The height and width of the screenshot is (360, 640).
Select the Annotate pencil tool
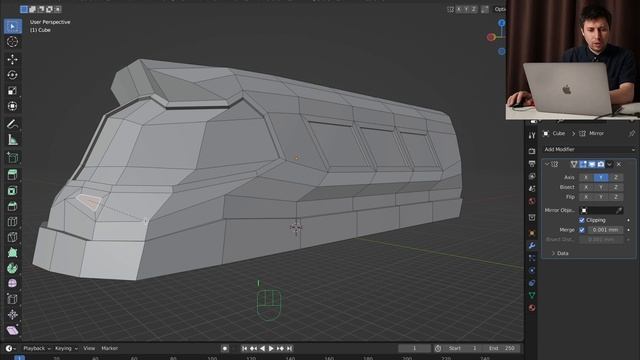[13, 124]
